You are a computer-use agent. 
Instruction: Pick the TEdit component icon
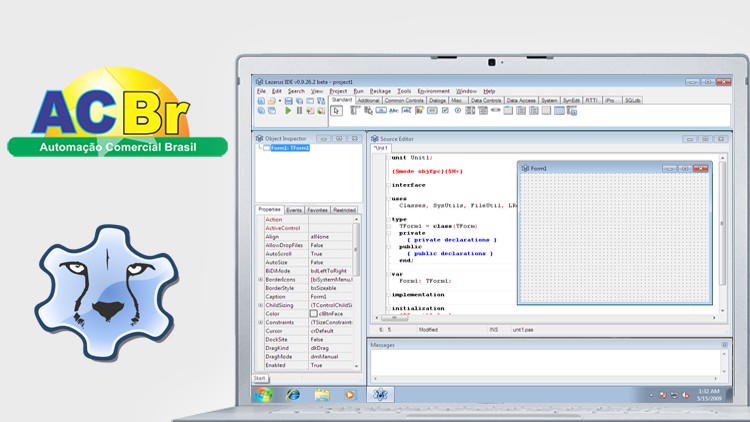coord(406,111)
